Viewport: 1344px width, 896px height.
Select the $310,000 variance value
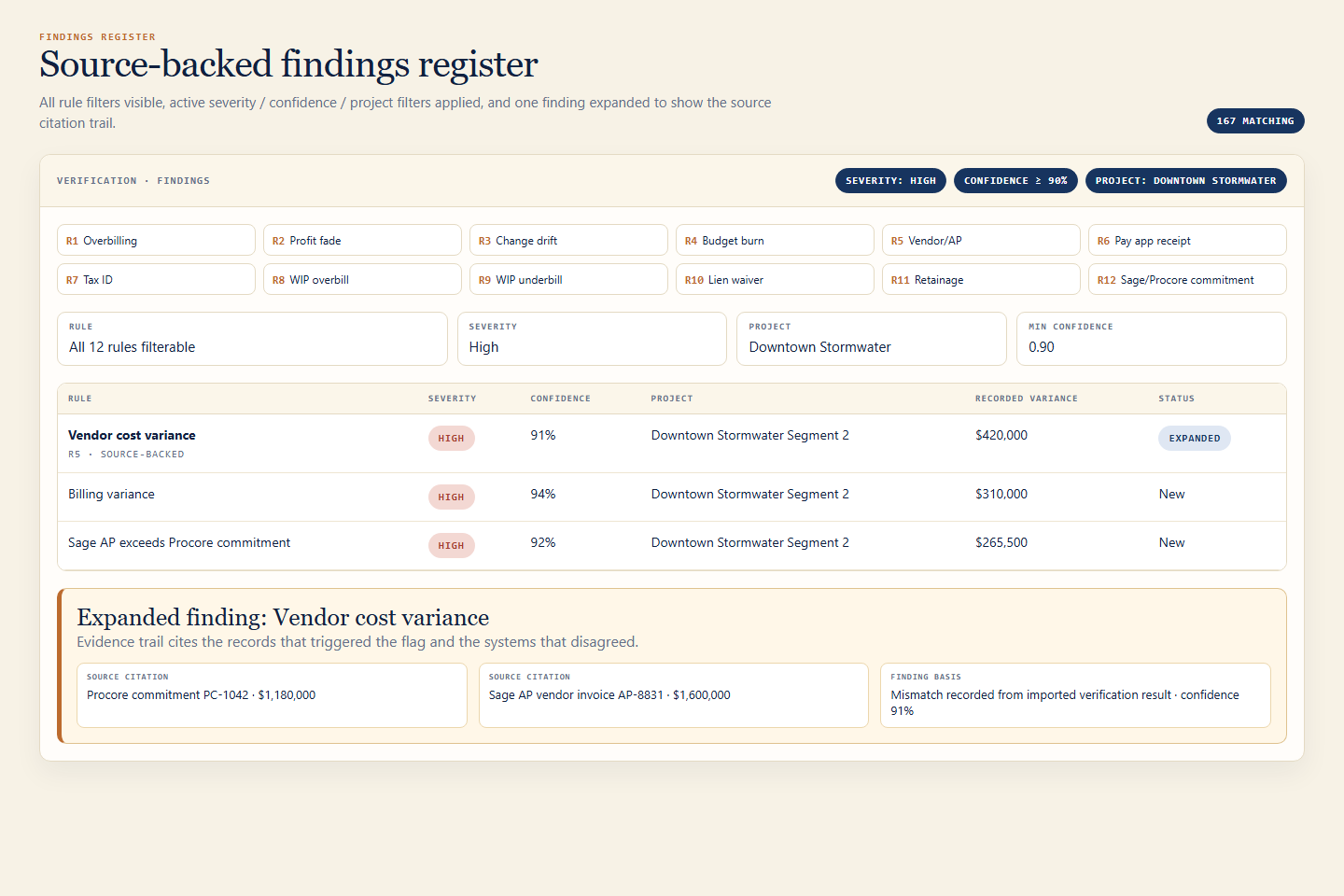click(1001, 494)
